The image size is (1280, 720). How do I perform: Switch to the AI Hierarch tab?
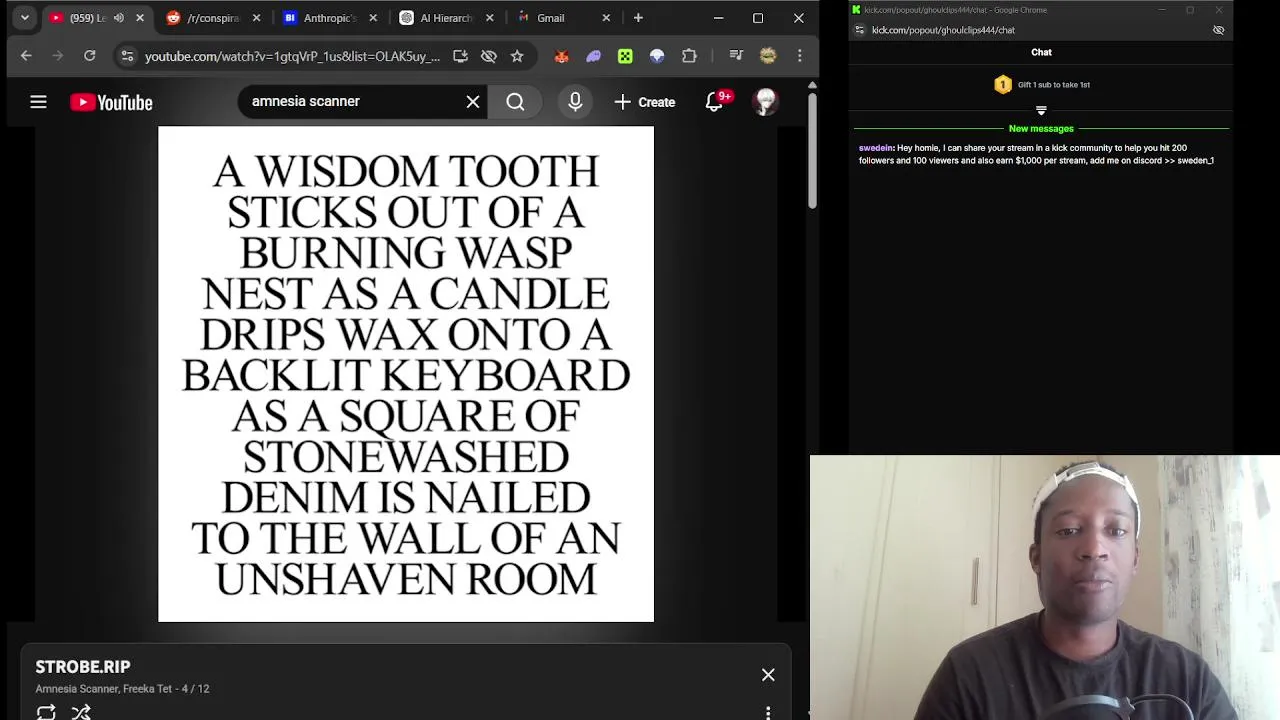tap(446, 18)
